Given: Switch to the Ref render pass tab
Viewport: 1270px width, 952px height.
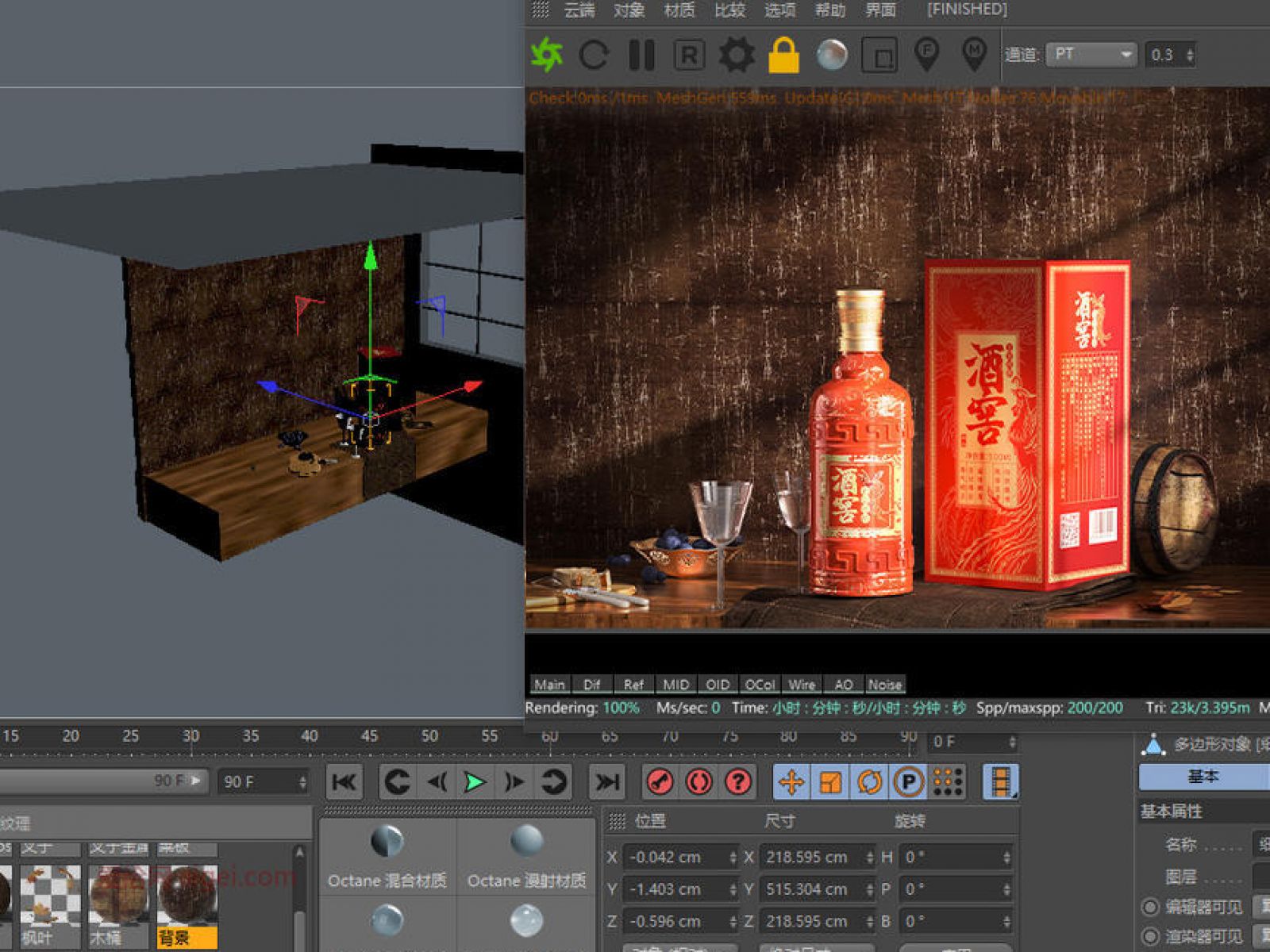Looking at the screenshot, I should tap(633, 684).
